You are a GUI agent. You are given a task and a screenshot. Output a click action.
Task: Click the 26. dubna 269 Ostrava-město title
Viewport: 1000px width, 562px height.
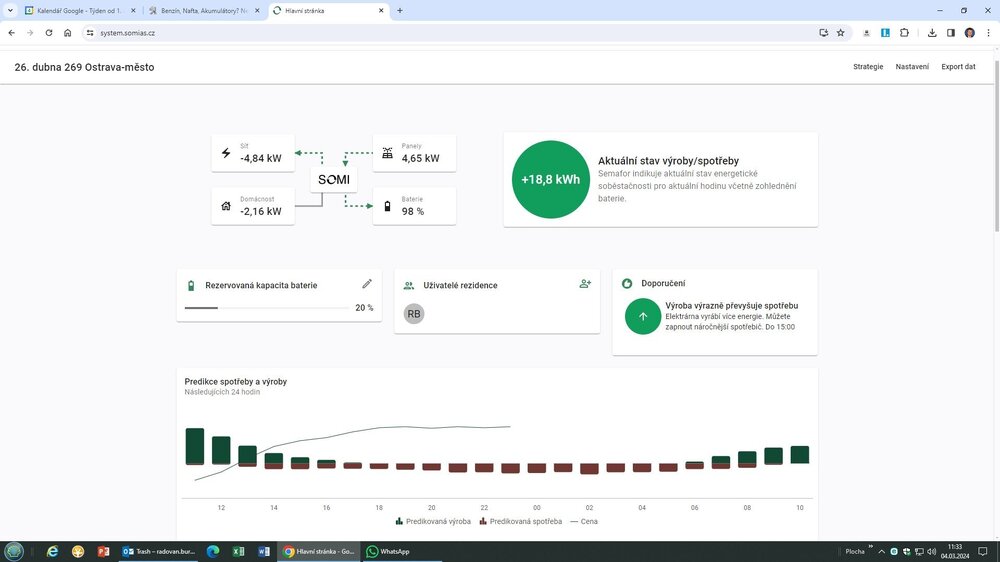pos(84,67)
